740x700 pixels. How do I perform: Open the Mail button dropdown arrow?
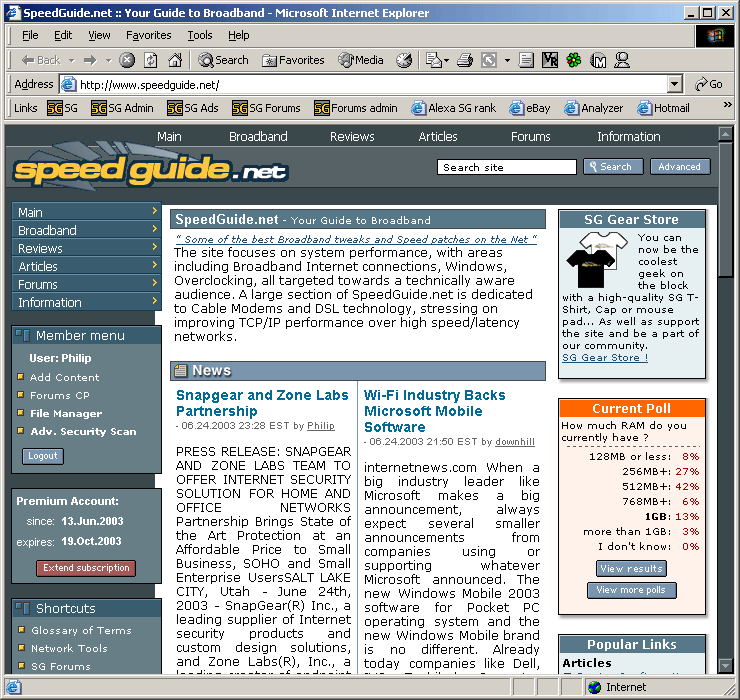(446, 60)
